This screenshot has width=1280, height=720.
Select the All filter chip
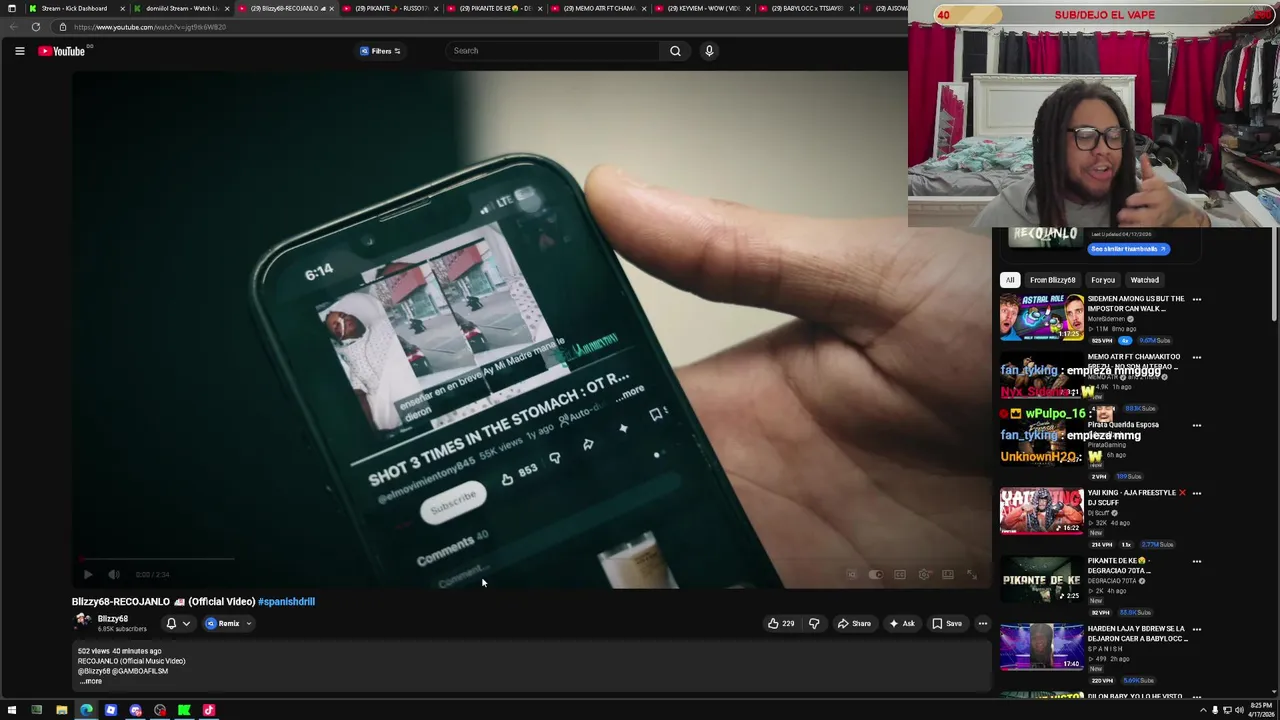click(1010, 280)
